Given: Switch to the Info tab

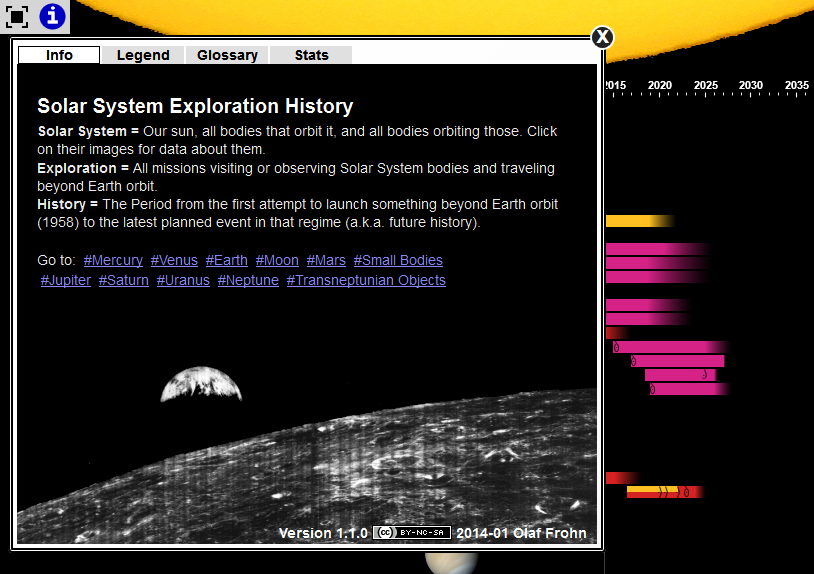Looking at the screenshot, I should 59,55.
